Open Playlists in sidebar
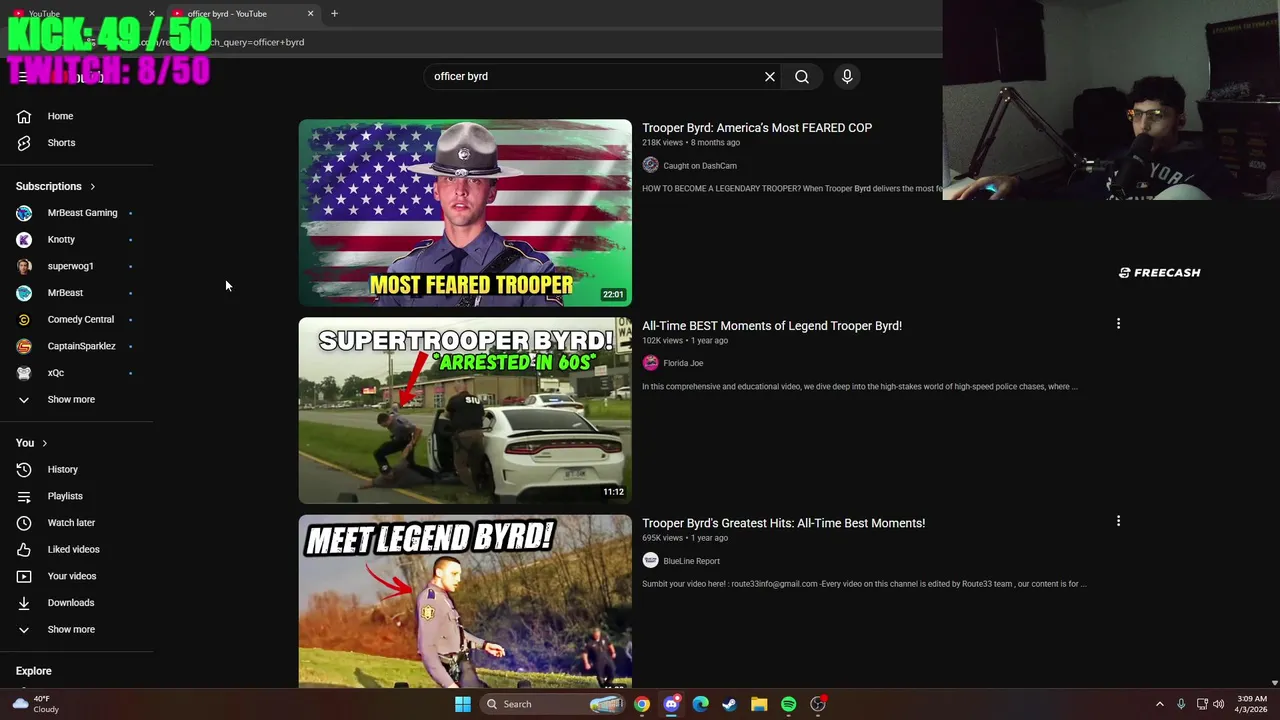Viewport: 1280px width, 720px height. [x=65, y=496]
